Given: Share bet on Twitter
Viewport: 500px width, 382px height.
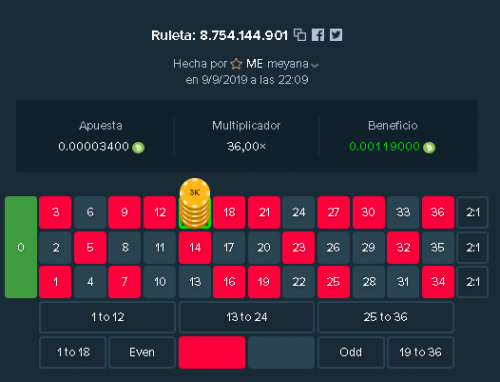Looking at the screenshot, I should 336,35.
